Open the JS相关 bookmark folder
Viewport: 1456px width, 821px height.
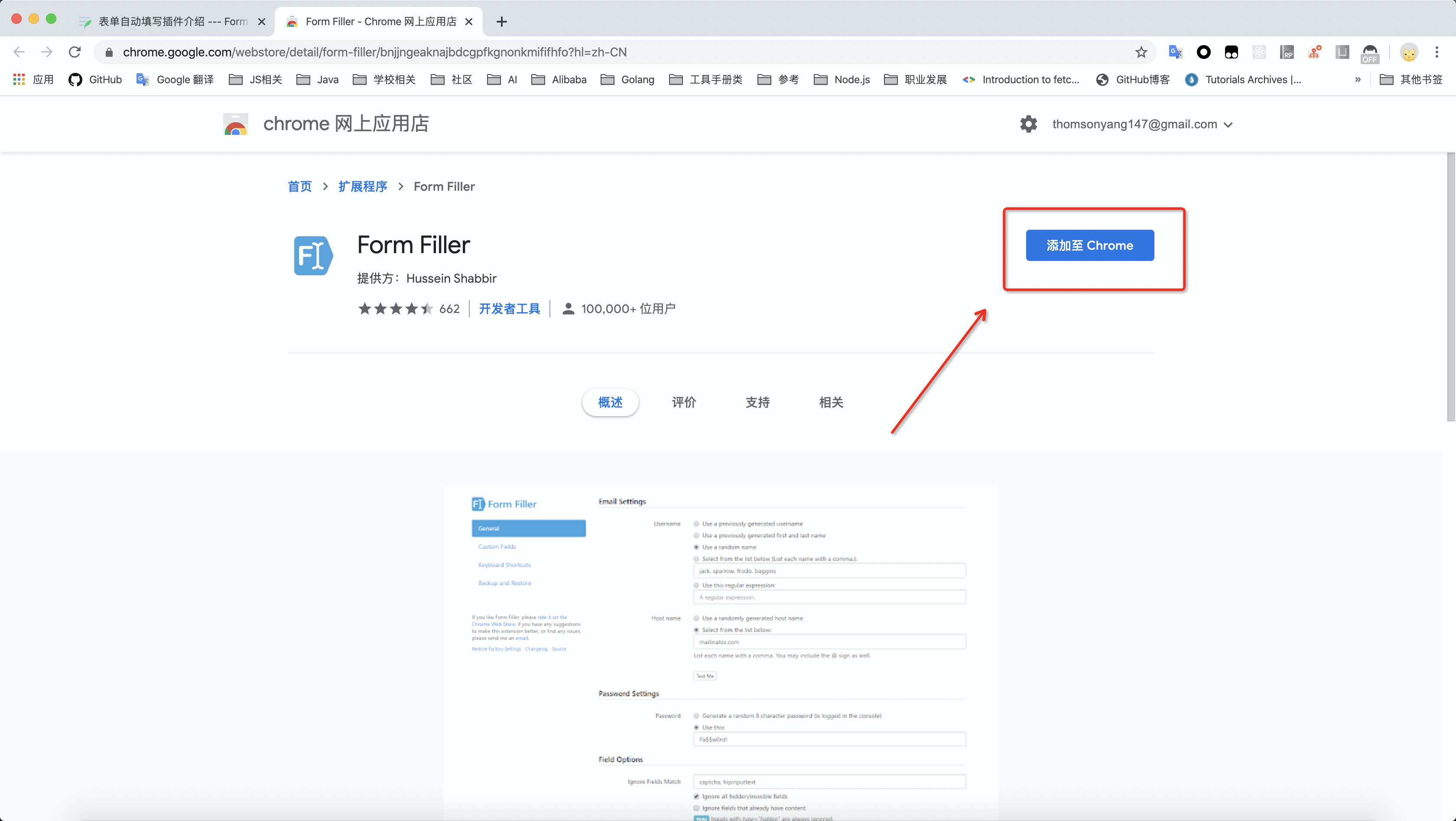tap(256, 80)
